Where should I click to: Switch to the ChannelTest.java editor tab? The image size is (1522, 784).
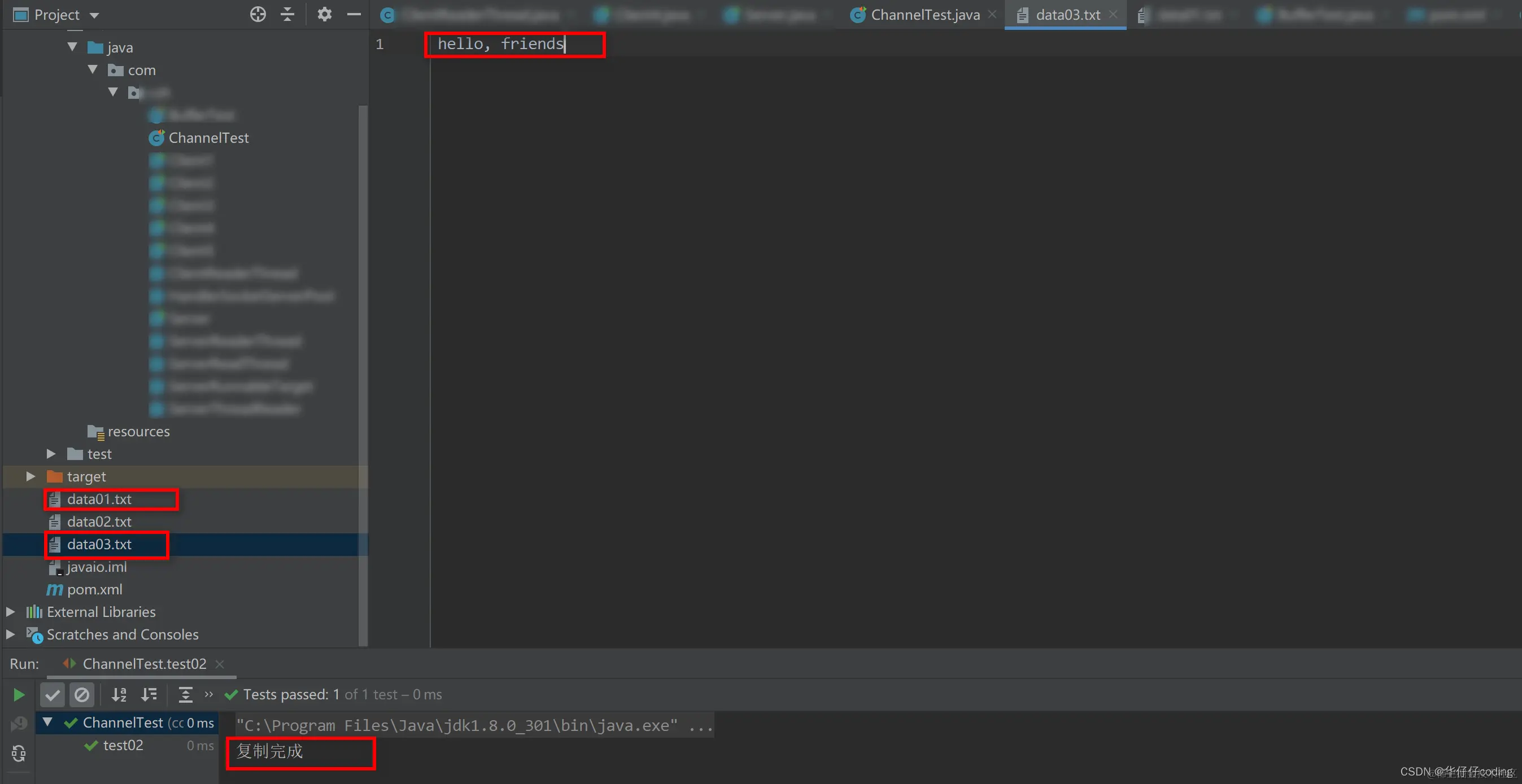924,15
